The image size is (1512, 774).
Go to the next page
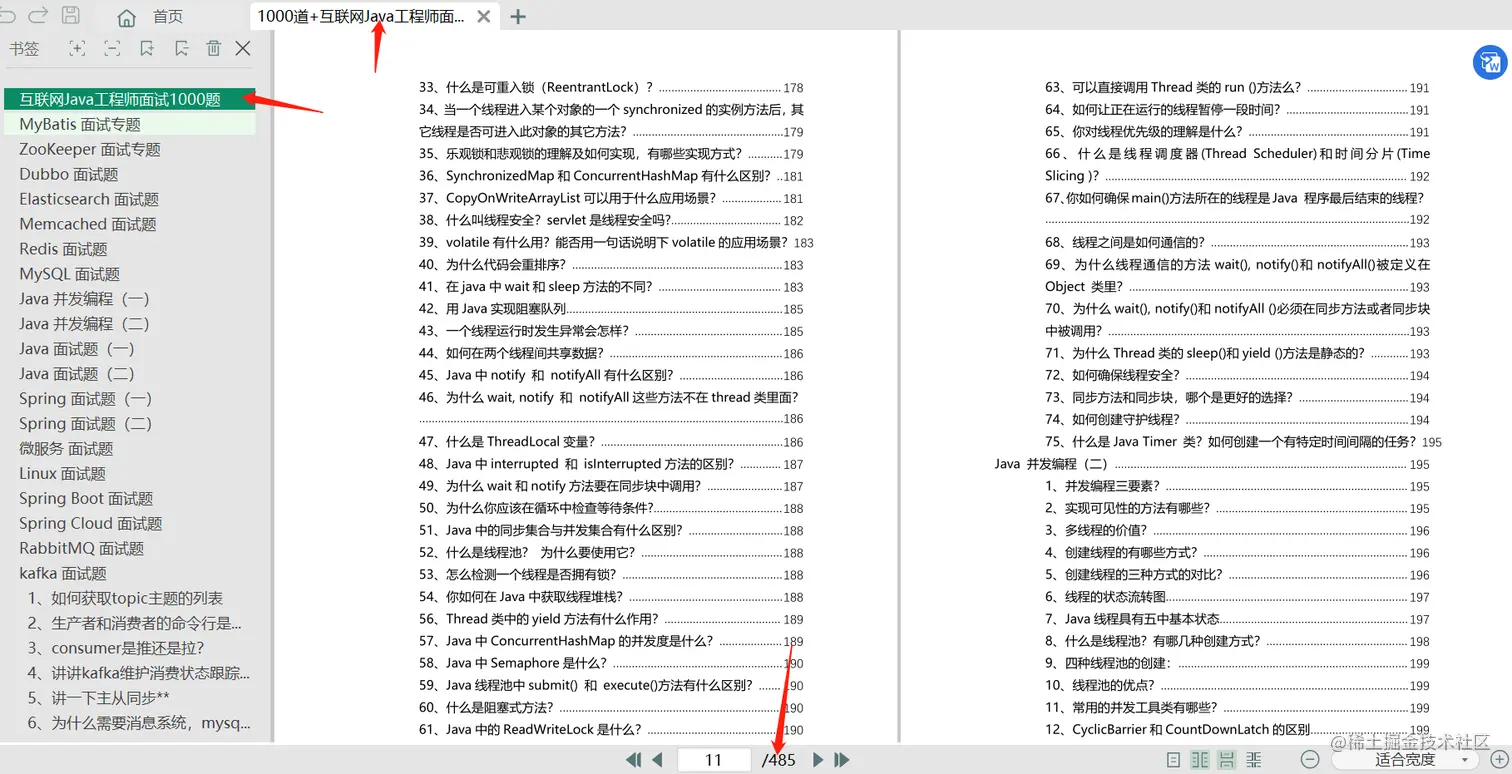click(818, 760)
